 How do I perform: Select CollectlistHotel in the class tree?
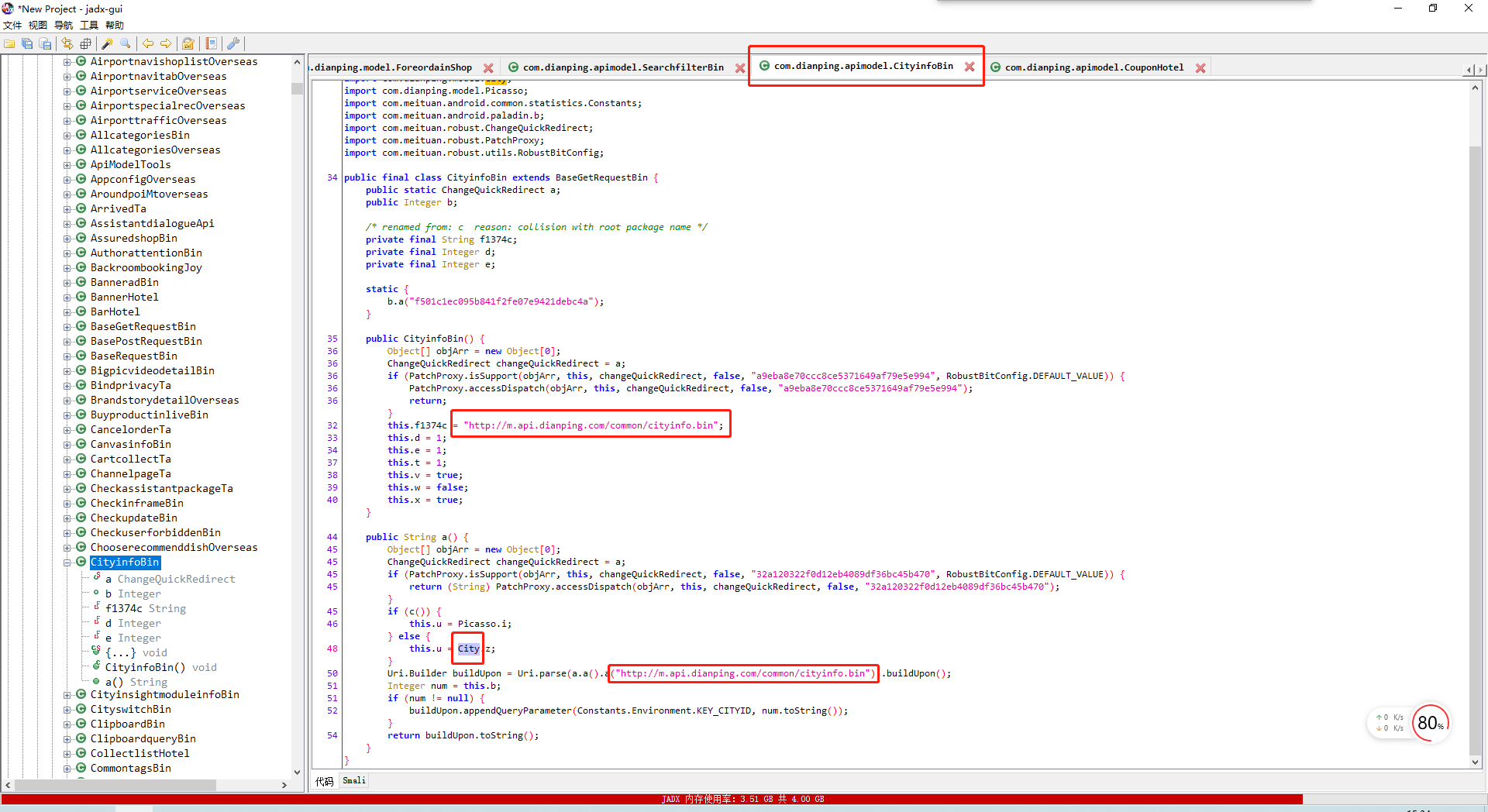139,753
